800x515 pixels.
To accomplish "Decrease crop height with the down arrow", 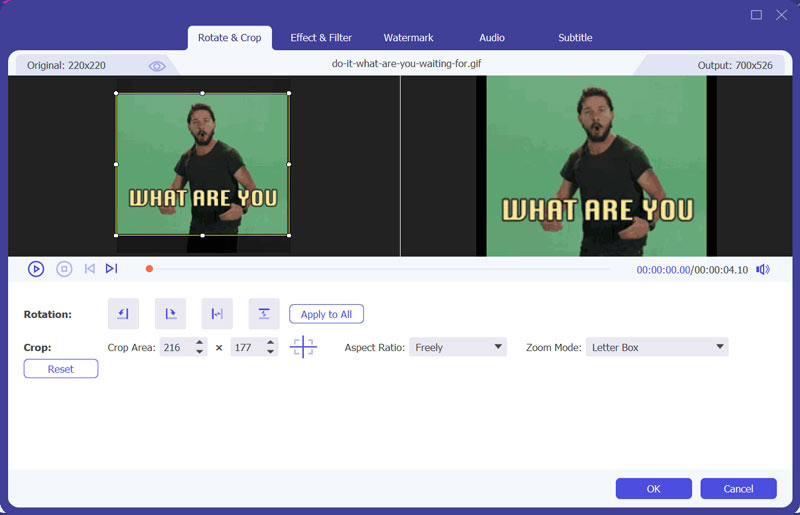I will 270,352.
